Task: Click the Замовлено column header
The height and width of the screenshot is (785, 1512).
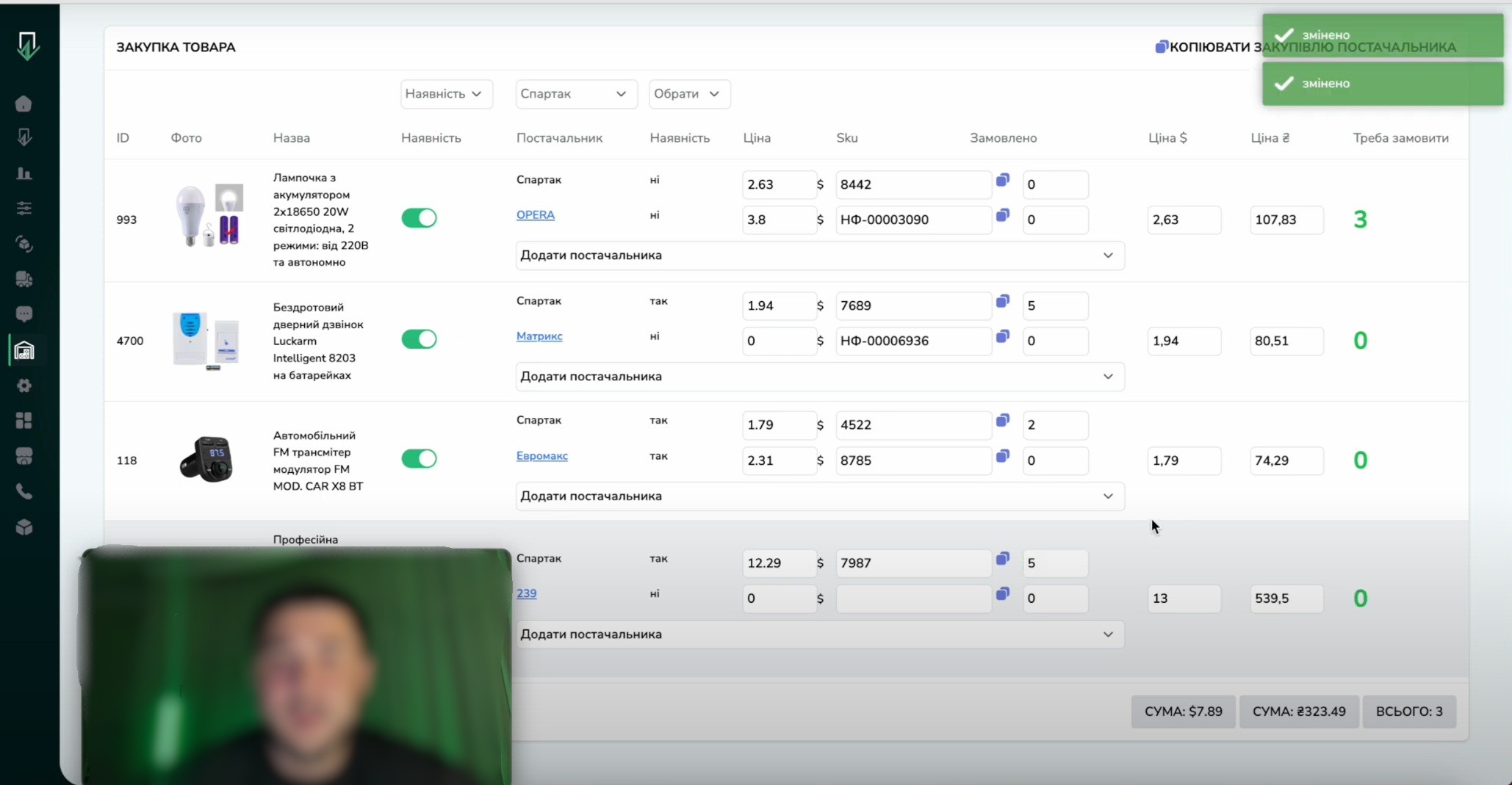Action: click(1004, 138)
